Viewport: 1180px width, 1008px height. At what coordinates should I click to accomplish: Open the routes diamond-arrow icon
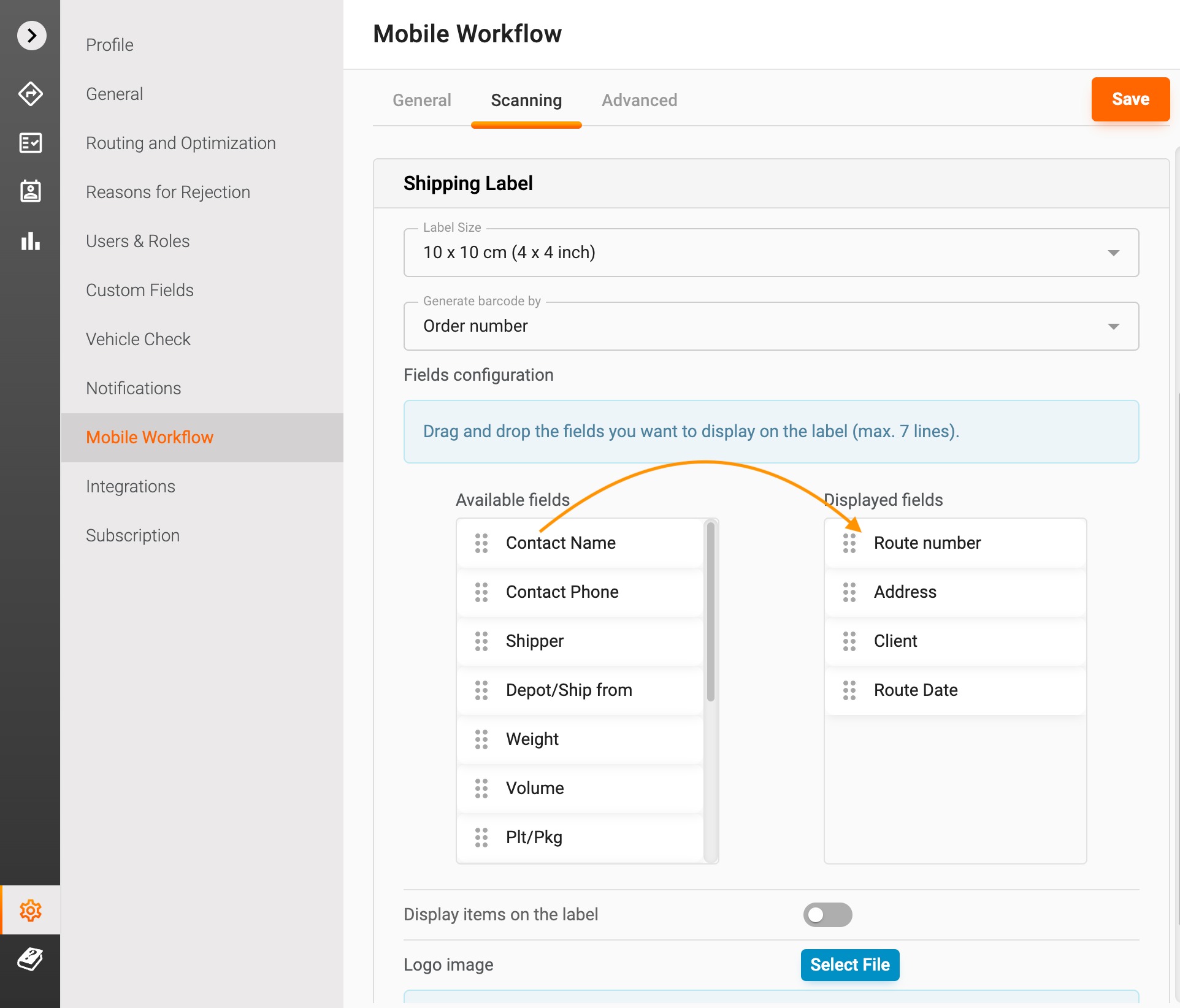tap(30, 94)
